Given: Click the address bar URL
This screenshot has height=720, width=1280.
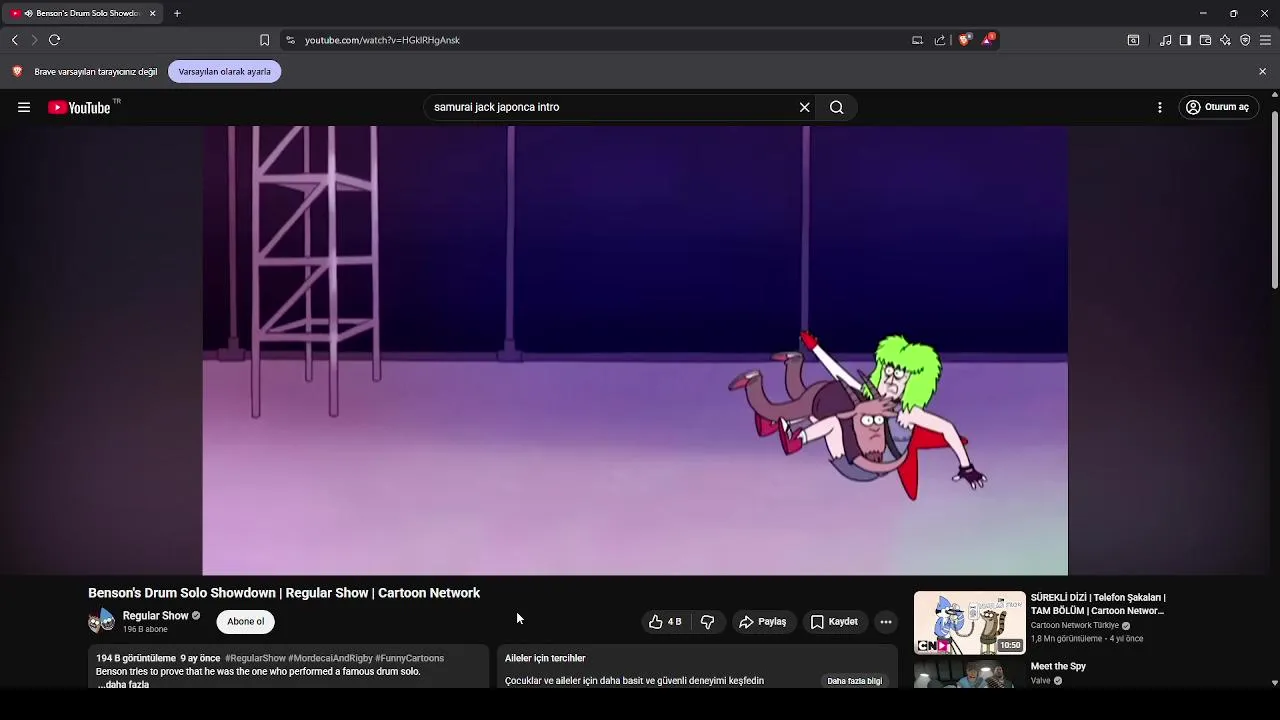Looking at the screenshot, I should (382, 40).
